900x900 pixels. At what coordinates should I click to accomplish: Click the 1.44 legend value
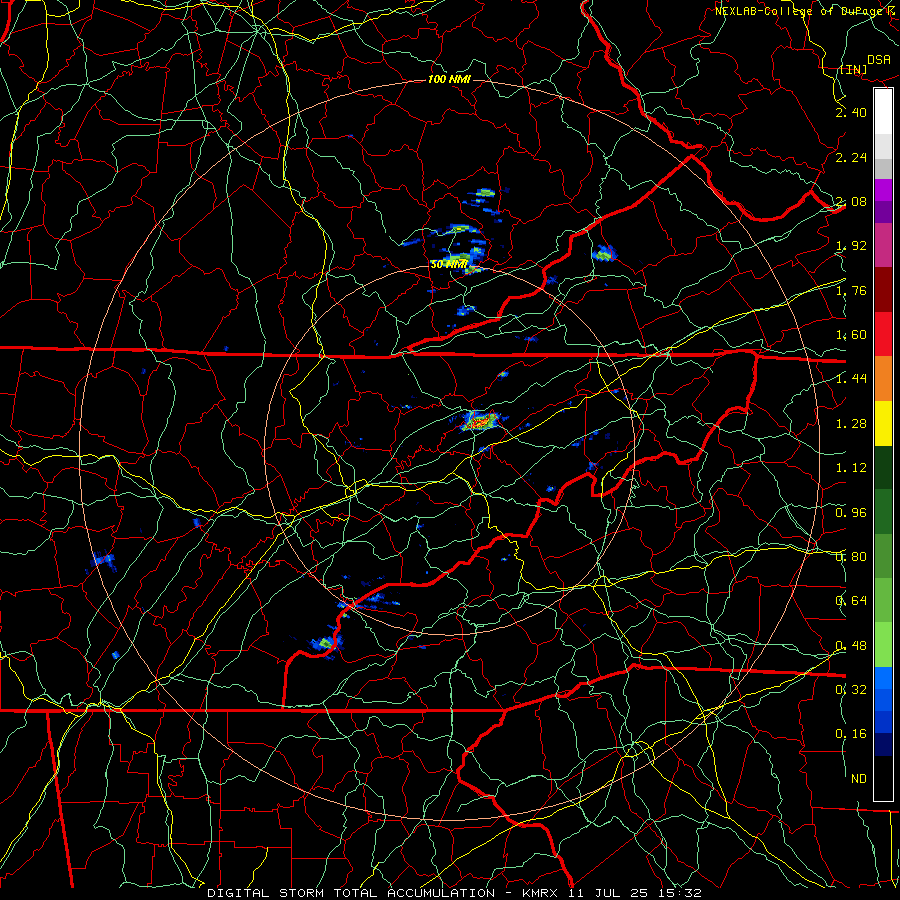851,379
